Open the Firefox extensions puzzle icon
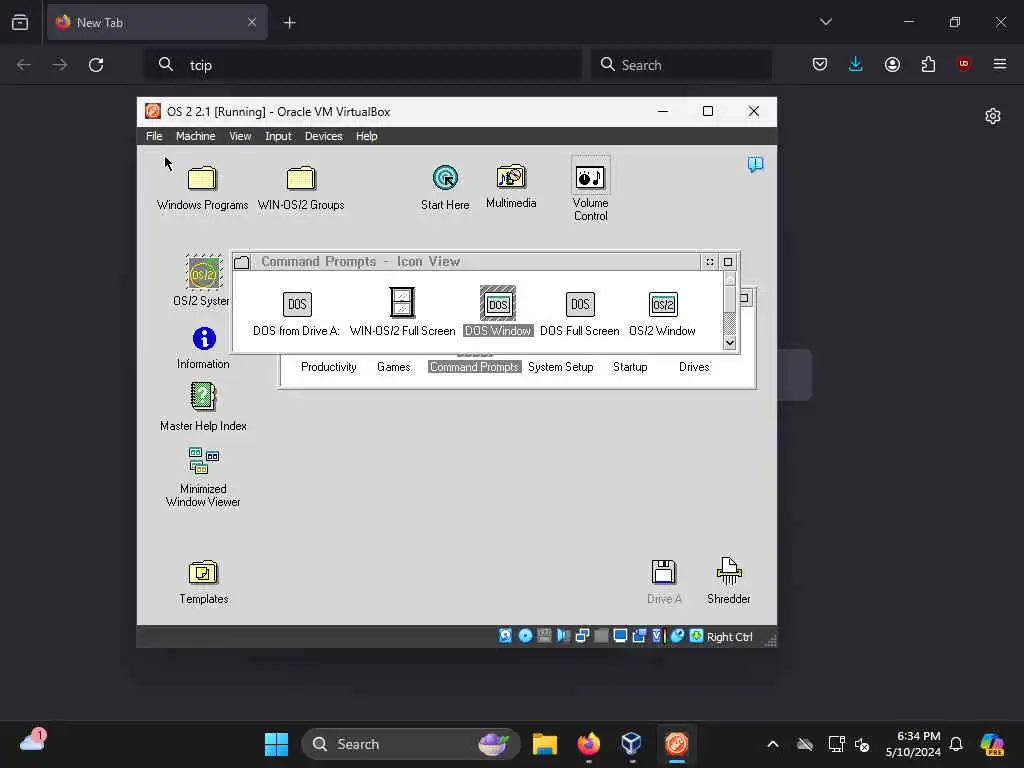 click(x=928, y=64)
